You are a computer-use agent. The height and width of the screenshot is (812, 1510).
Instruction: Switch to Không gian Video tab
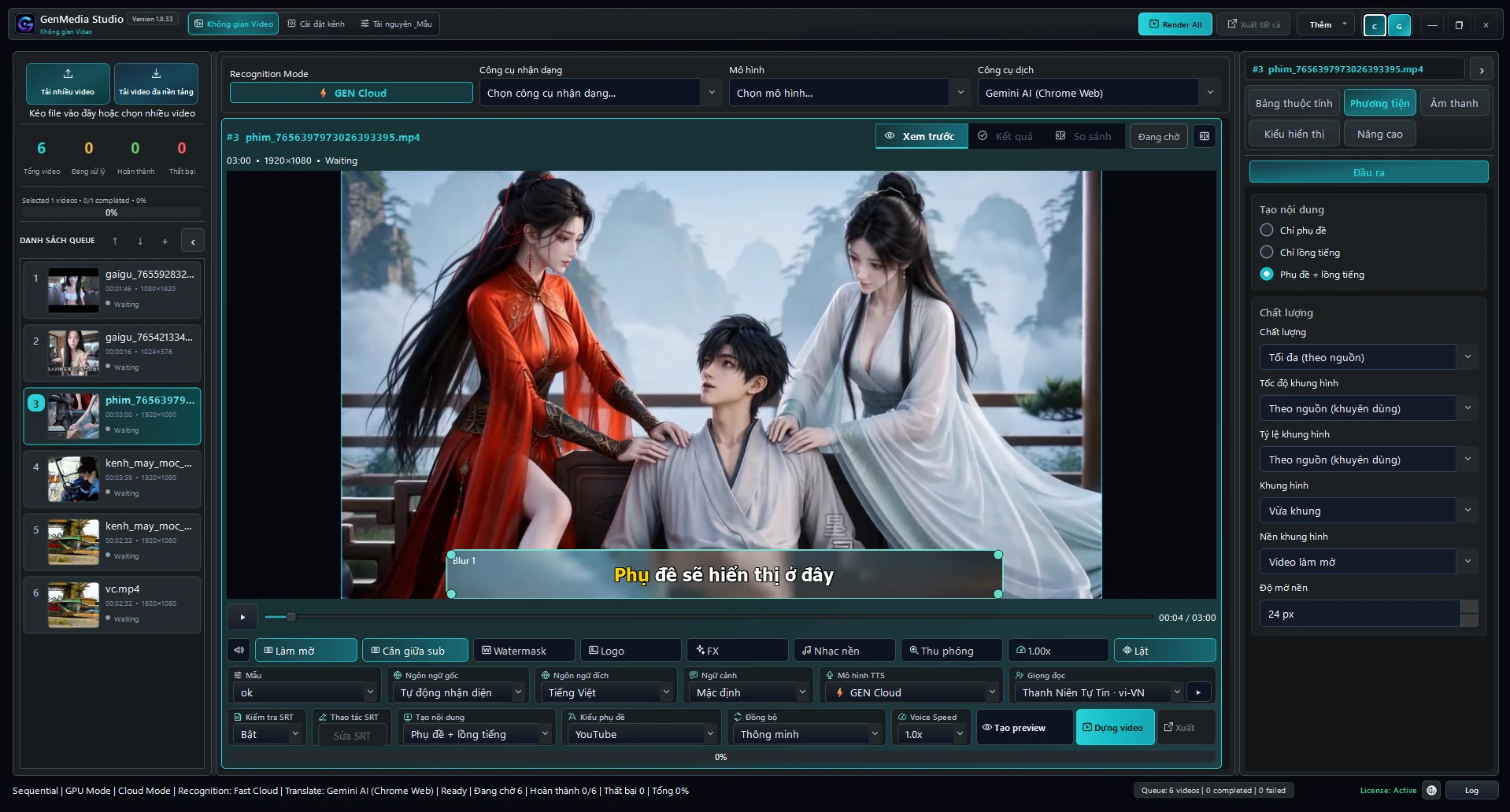tap(233, 24)
